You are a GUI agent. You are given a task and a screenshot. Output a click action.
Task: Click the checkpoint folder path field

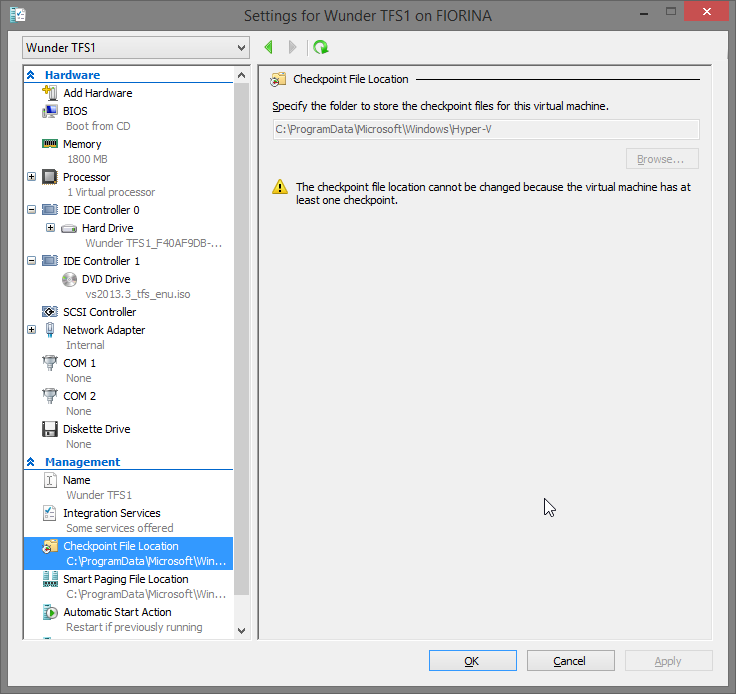(x=486, y=129)
